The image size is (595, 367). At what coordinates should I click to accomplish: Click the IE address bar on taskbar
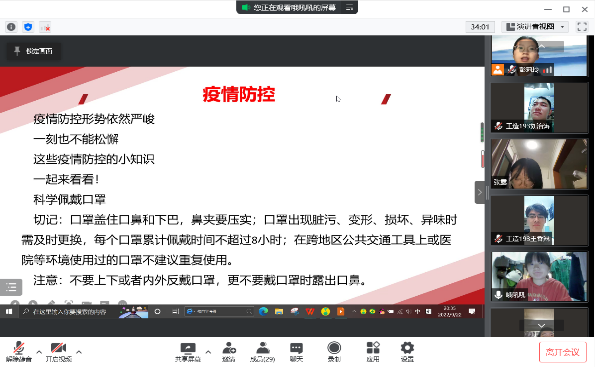click(219, 312)
